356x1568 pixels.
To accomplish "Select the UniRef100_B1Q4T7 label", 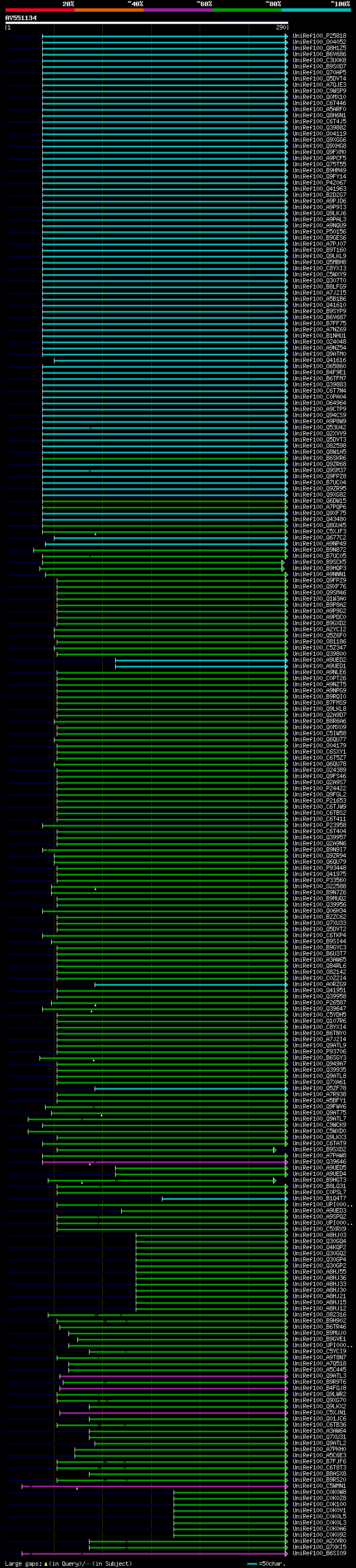I will click(x=319, y=1199).
